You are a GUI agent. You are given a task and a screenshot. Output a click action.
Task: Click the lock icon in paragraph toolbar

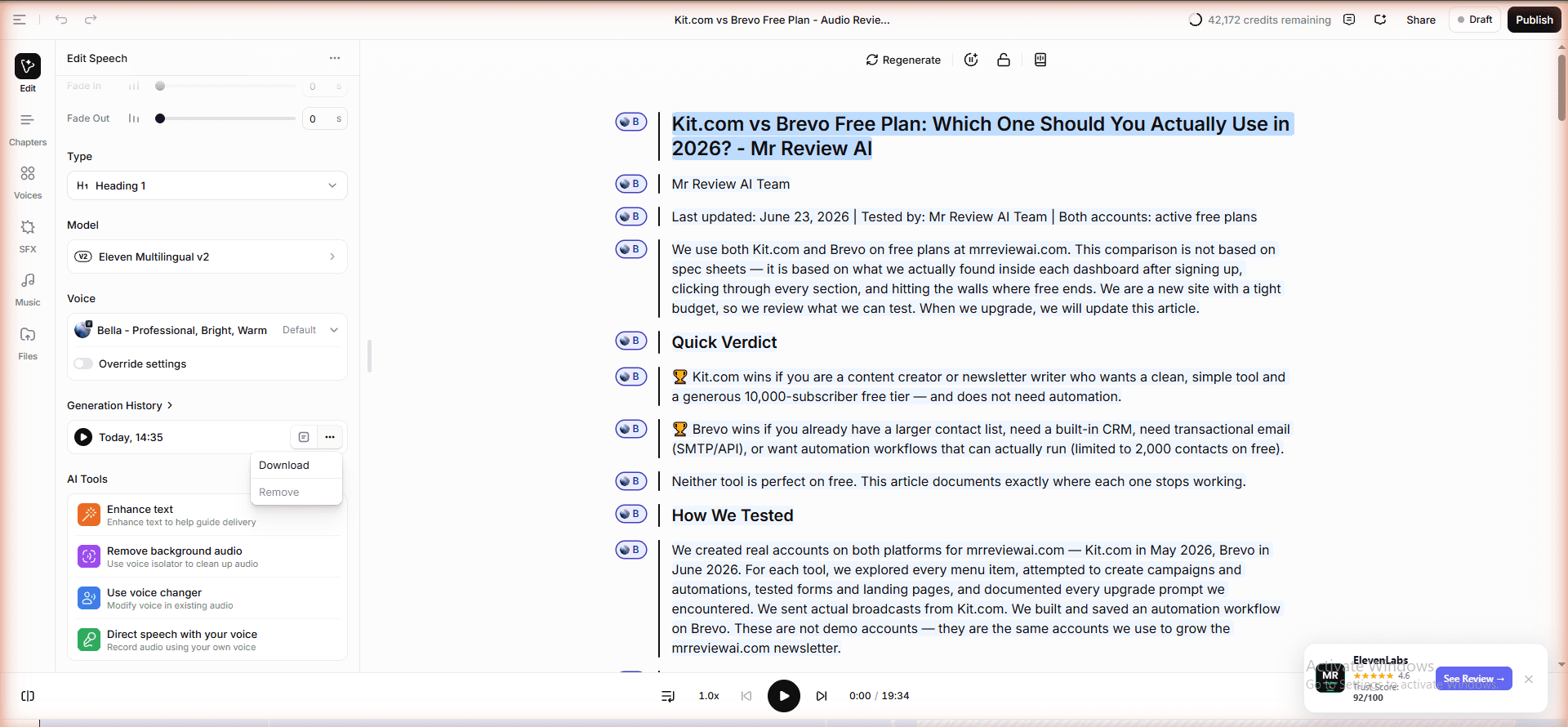click(1004, 60)
